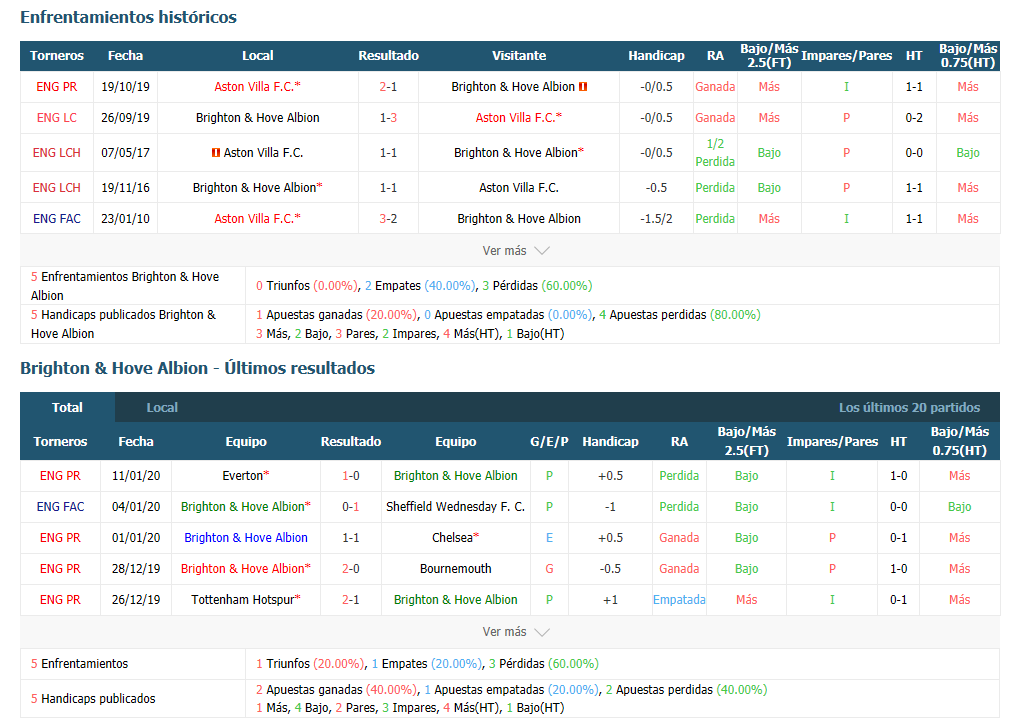Click the G/E/P column header
Viewport: 1016px width, 724px height.
pyautogui.click(x=549, y=441)
